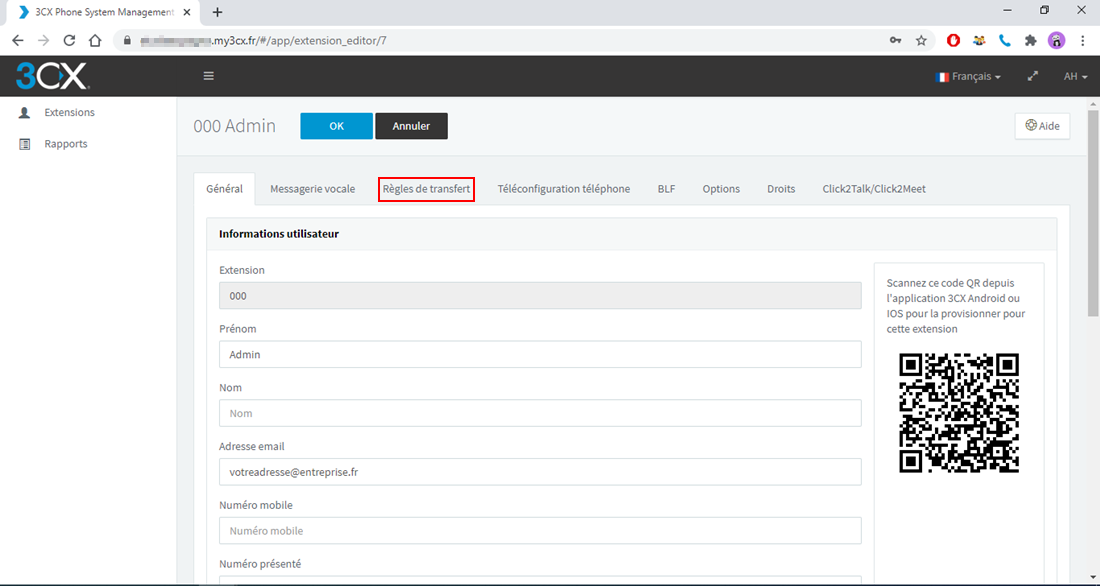Viewport: 1100px width, 586px height.
Task: Expand the AH user account menu
Action: pos(1074,76)
